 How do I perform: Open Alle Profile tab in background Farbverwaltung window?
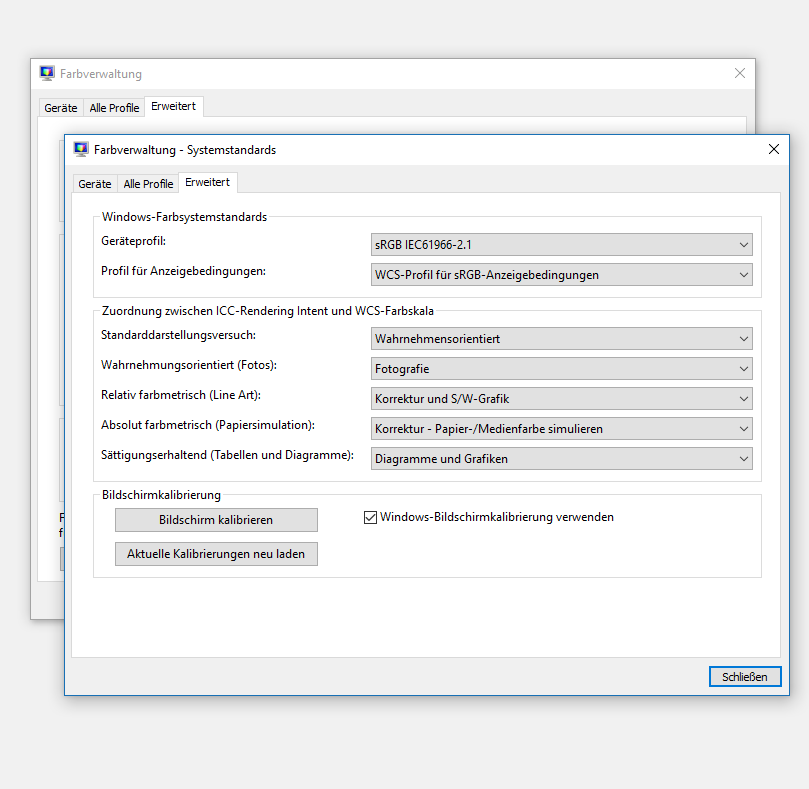[114, 108]
